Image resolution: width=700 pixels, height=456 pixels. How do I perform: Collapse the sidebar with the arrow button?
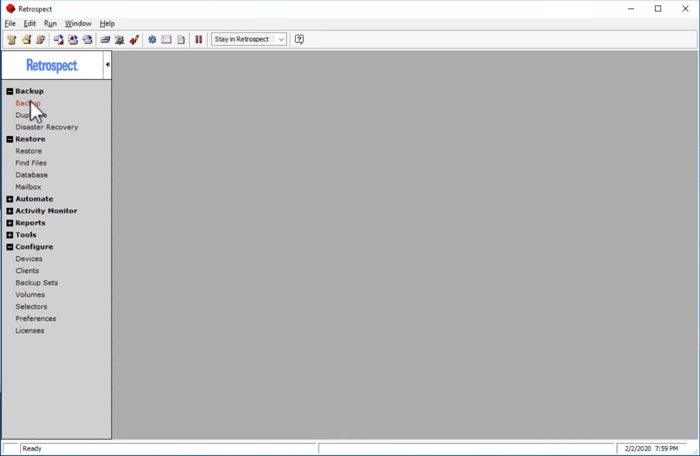click(108, 65)
